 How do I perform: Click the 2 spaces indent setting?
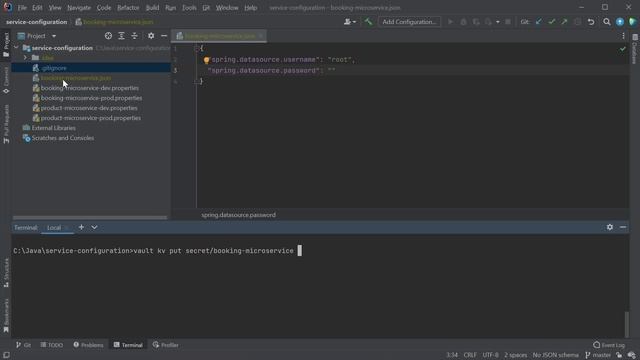point(515,355)
